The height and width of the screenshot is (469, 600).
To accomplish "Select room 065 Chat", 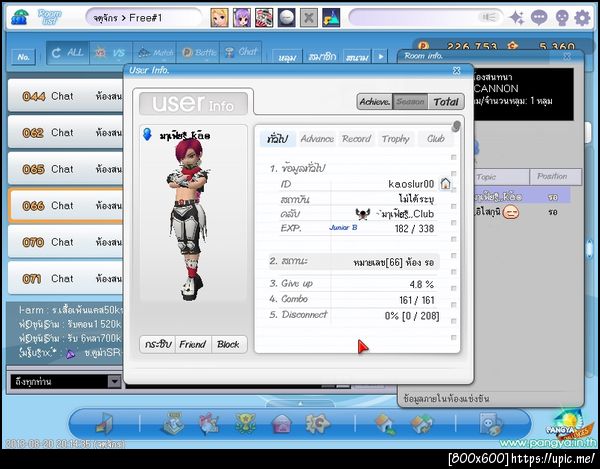I will click(66, 169).
